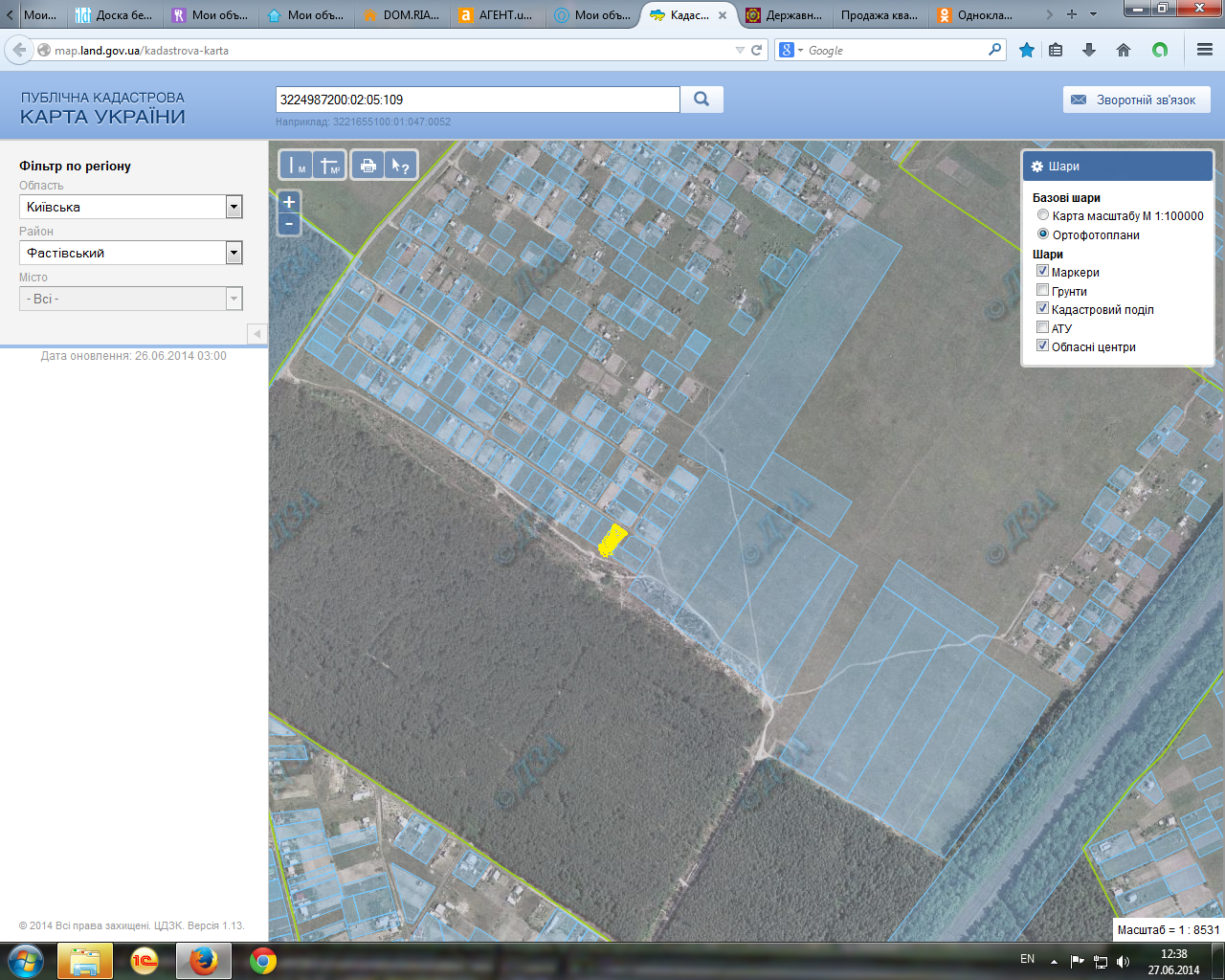Screen dimensions: 1225x980
Task: Open Firefox from the Windows taskbar
Action: [203, 960]
